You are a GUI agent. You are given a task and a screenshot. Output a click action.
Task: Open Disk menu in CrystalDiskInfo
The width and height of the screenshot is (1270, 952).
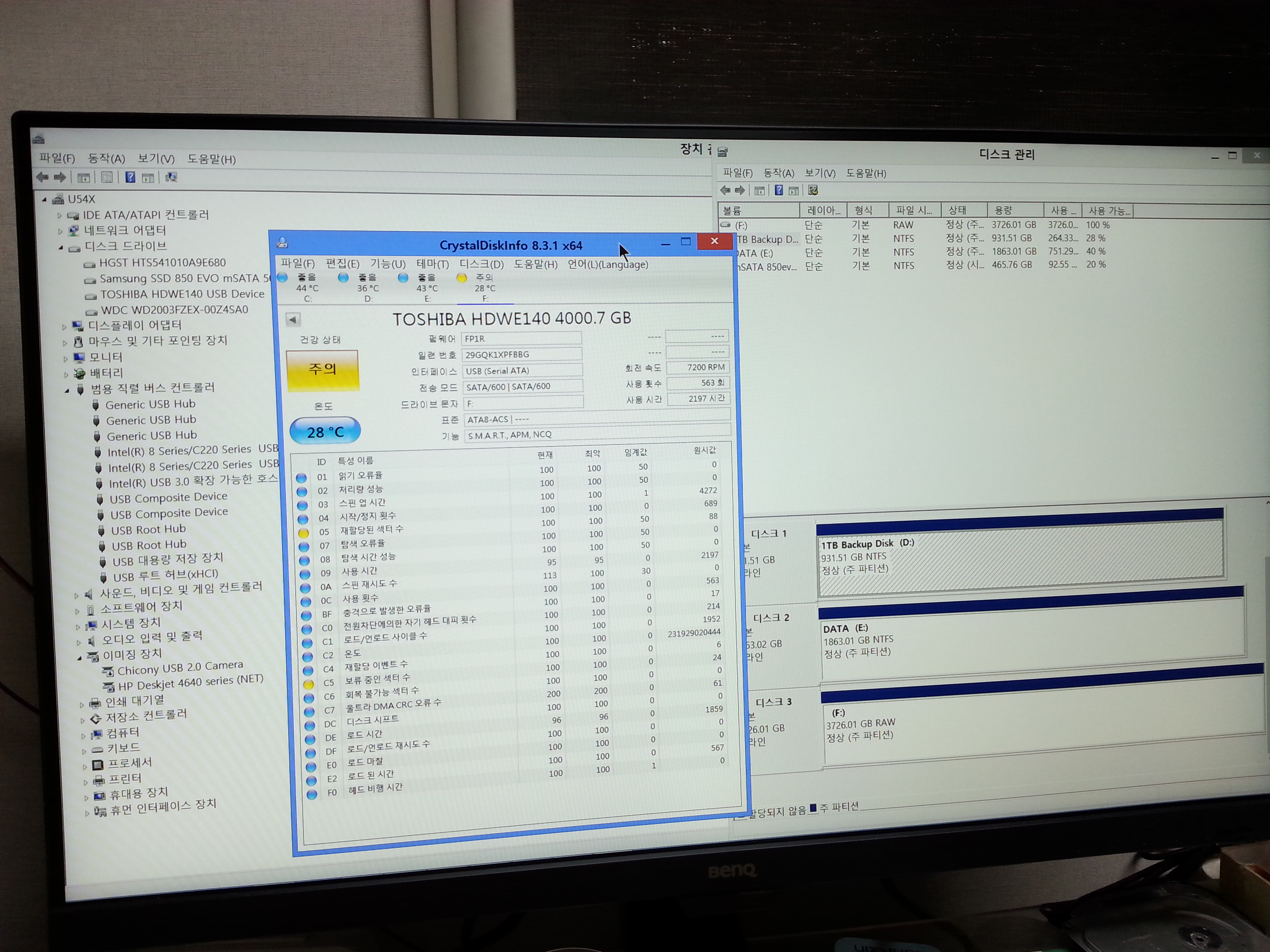click(481, 264)
